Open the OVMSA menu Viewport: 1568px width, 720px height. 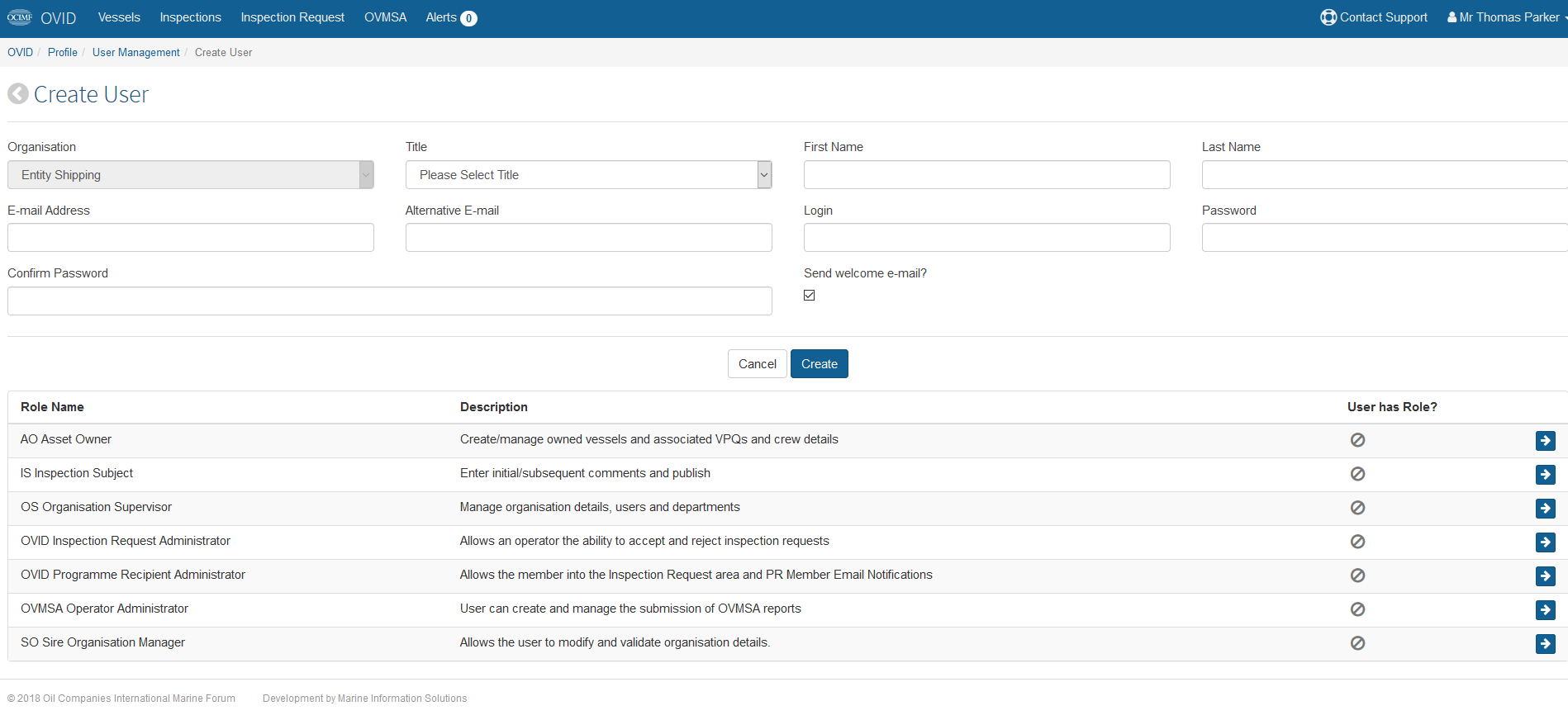pos(386,17)
